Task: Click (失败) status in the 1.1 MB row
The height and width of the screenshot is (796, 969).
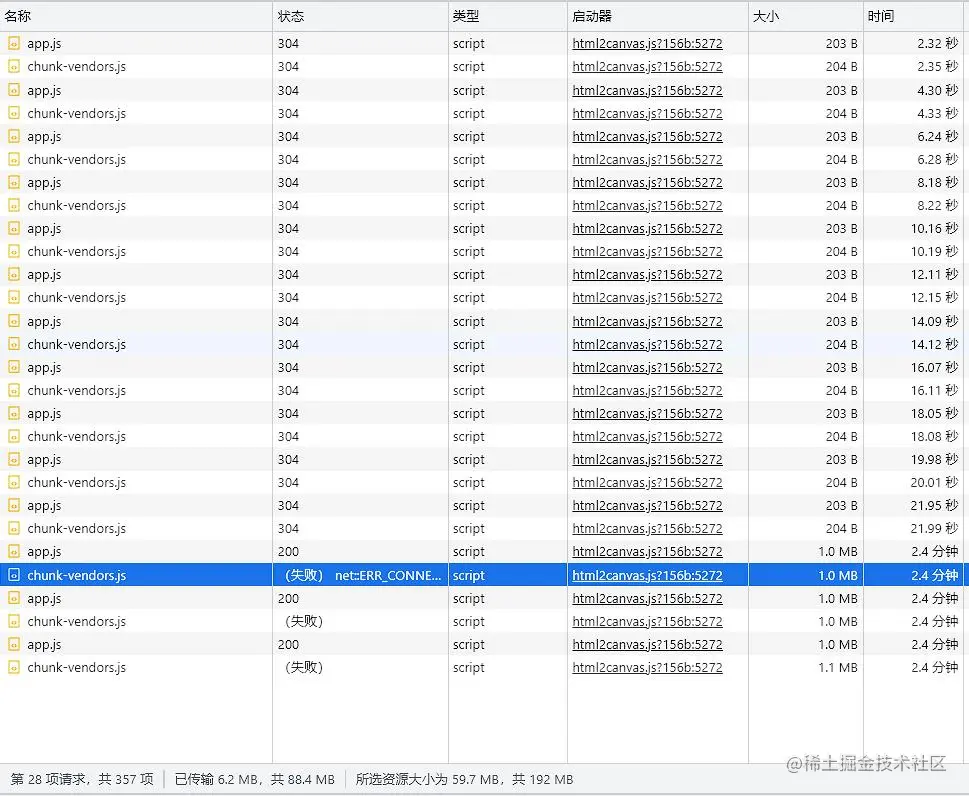Action: 303,667
